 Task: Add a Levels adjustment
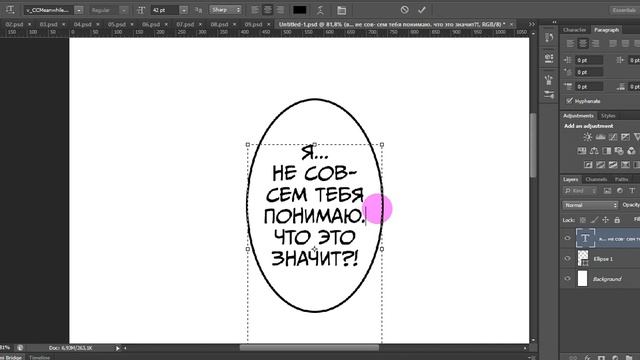600,137
